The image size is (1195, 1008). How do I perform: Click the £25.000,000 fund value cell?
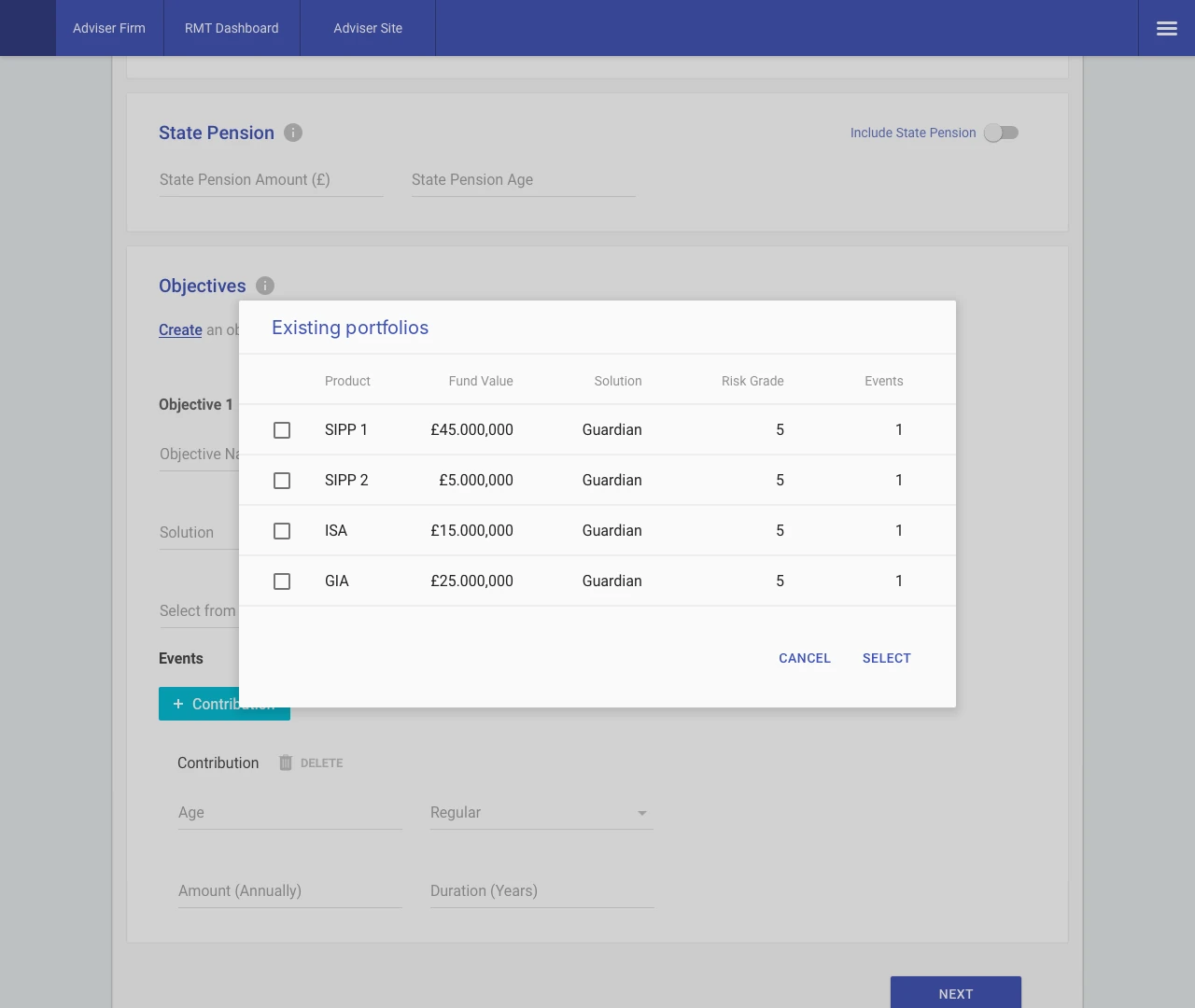(471, 581)
